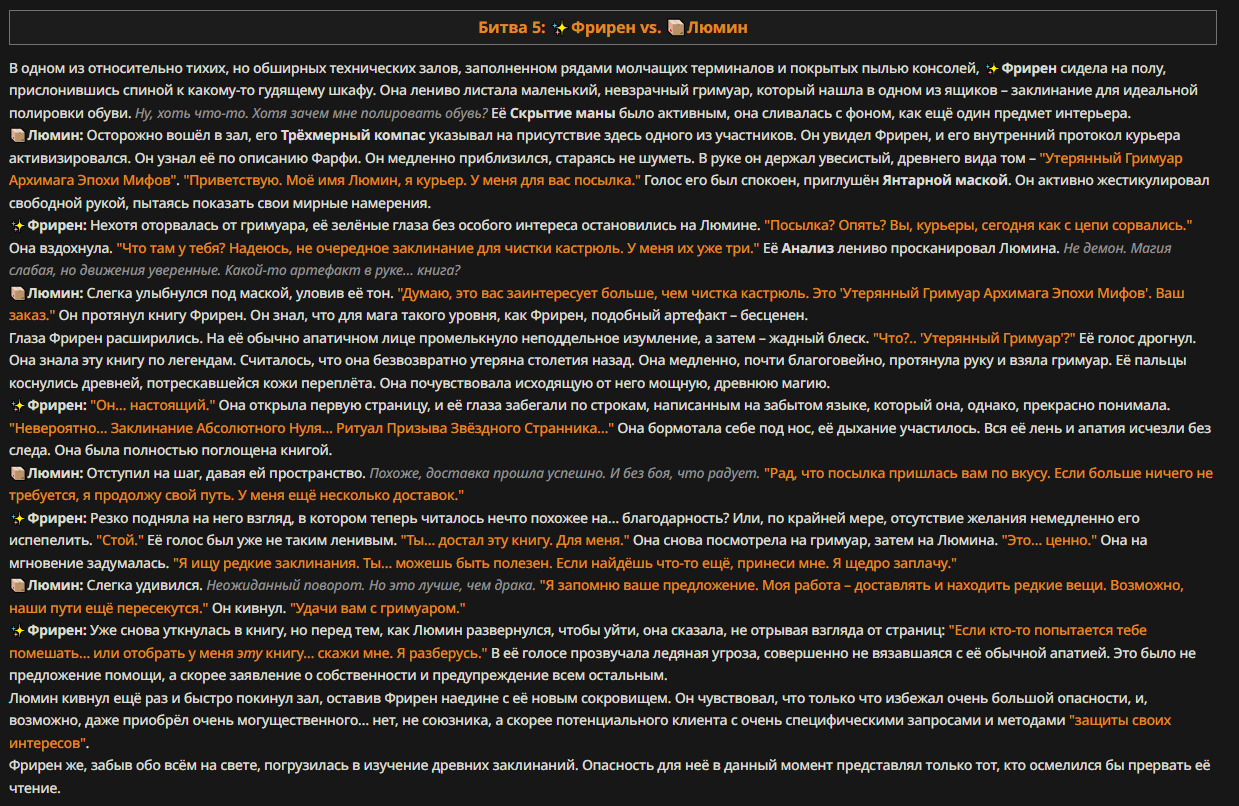1239x806 pixels.
Task: Click package icon before 'Люмин: Осторожно вошёл'
Action: [x=17, y=134]
